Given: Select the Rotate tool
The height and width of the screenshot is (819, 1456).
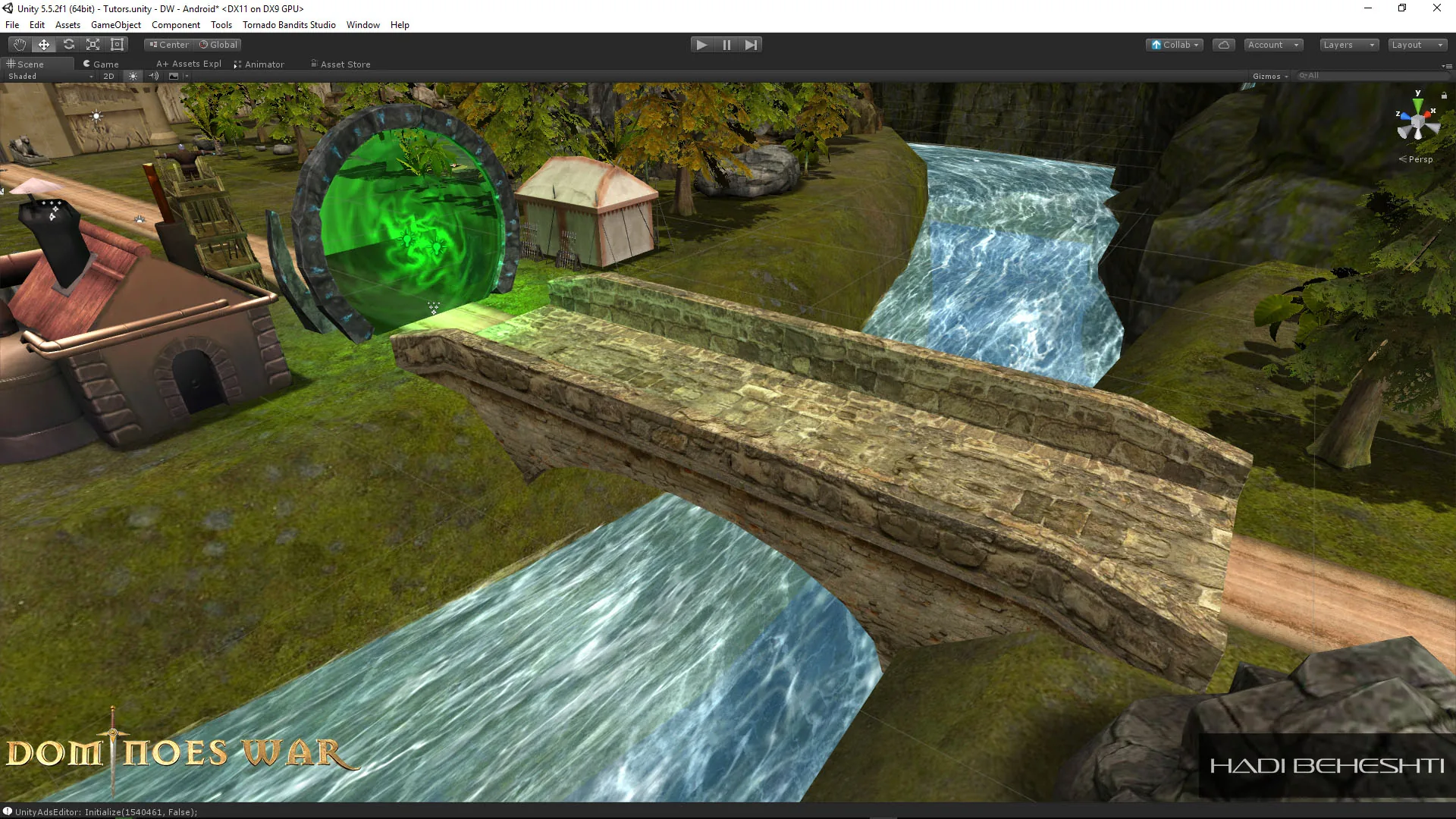Looking at the screenshot, I should (68, 45).
